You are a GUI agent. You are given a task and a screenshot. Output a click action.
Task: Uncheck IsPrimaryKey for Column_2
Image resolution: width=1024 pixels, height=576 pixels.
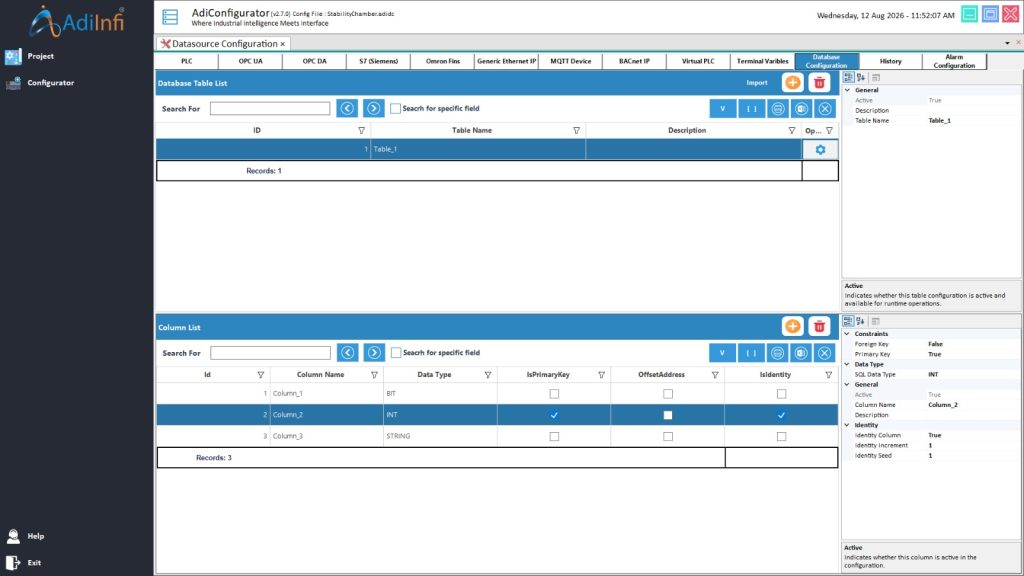pos(554,415)
